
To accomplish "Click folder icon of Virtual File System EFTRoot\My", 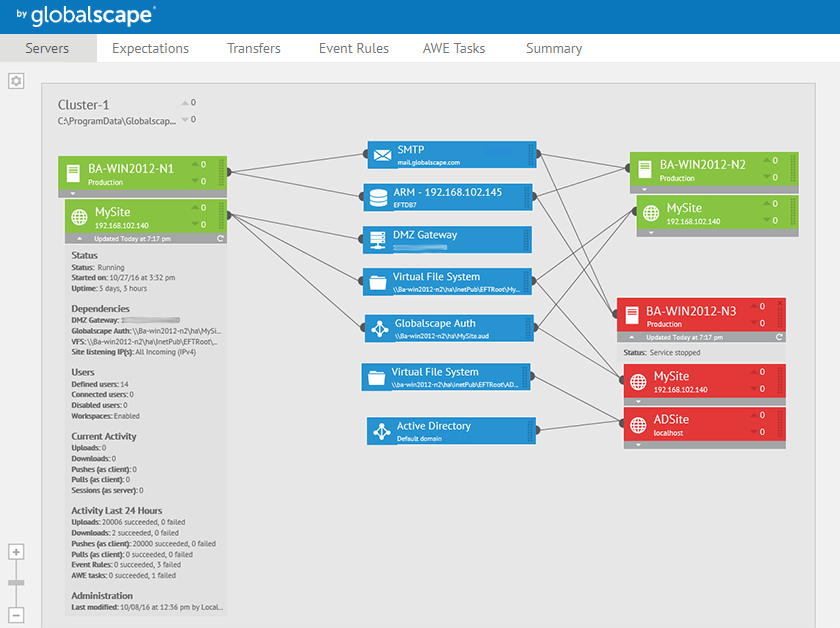I will click(378, 282).
